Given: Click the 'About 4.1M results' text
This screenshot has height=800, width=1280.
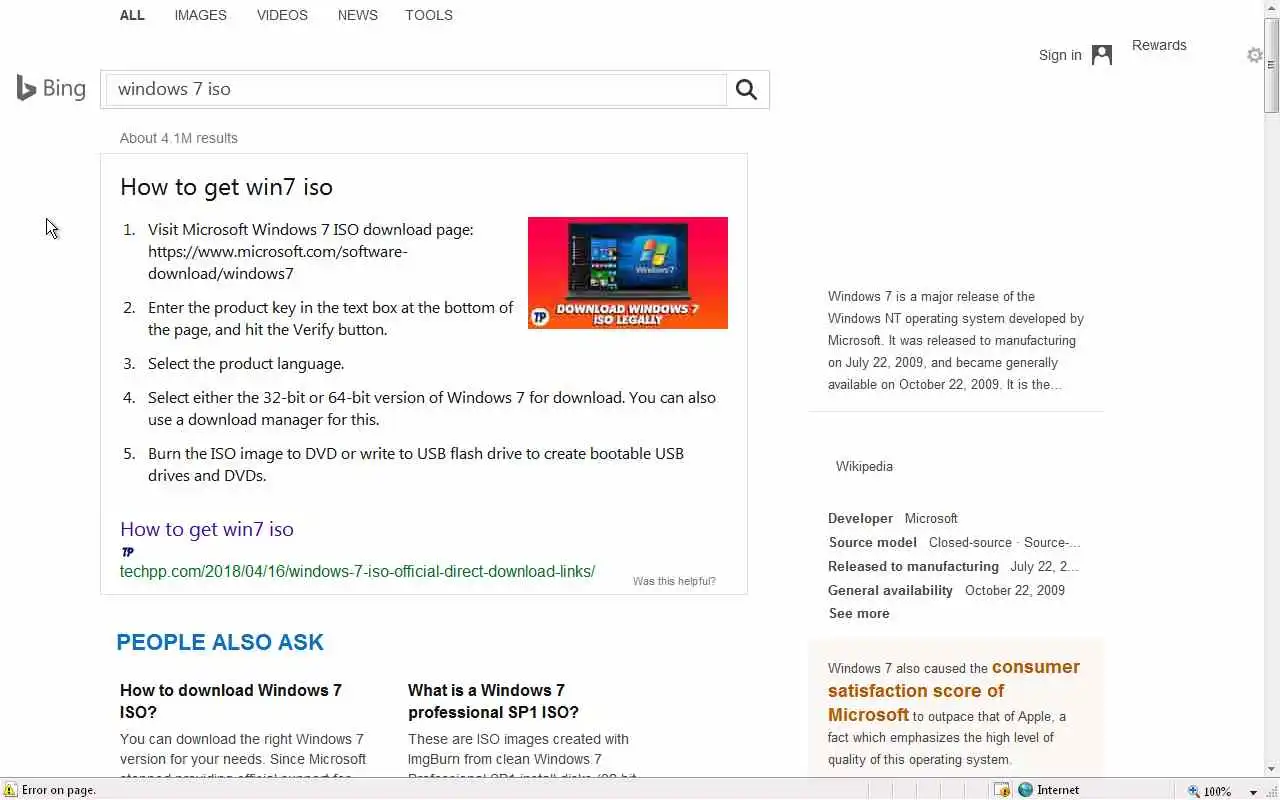Looking at the screenshot, I should coord(179,138).
